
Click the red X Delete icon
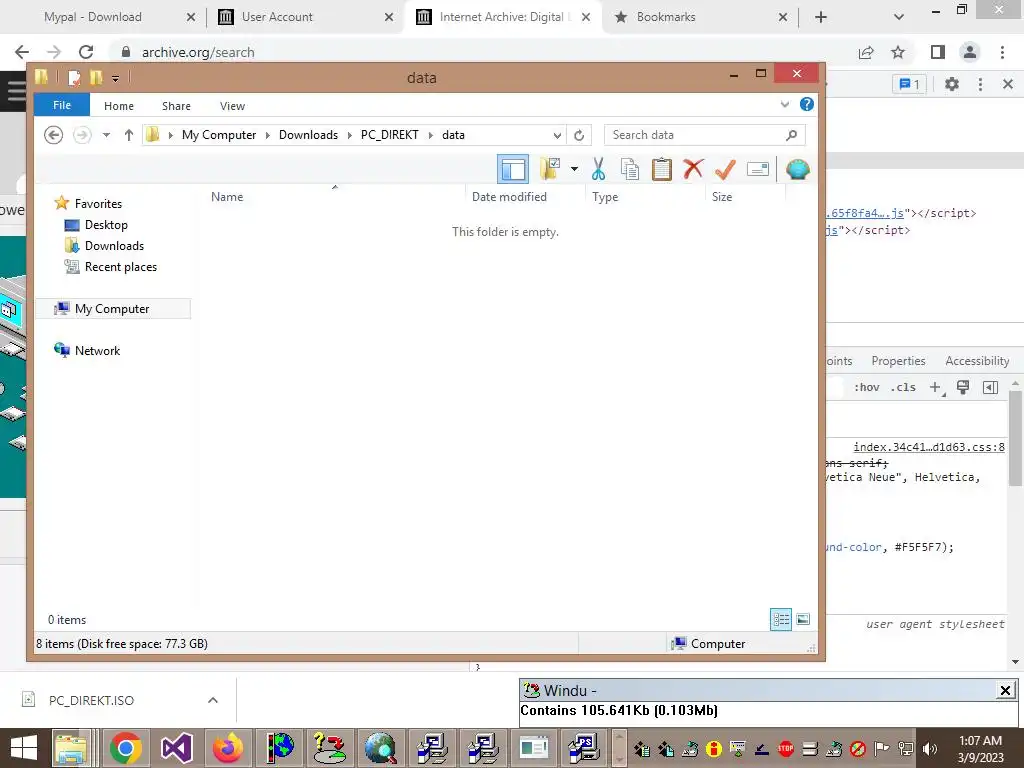[x=693, y=169]
